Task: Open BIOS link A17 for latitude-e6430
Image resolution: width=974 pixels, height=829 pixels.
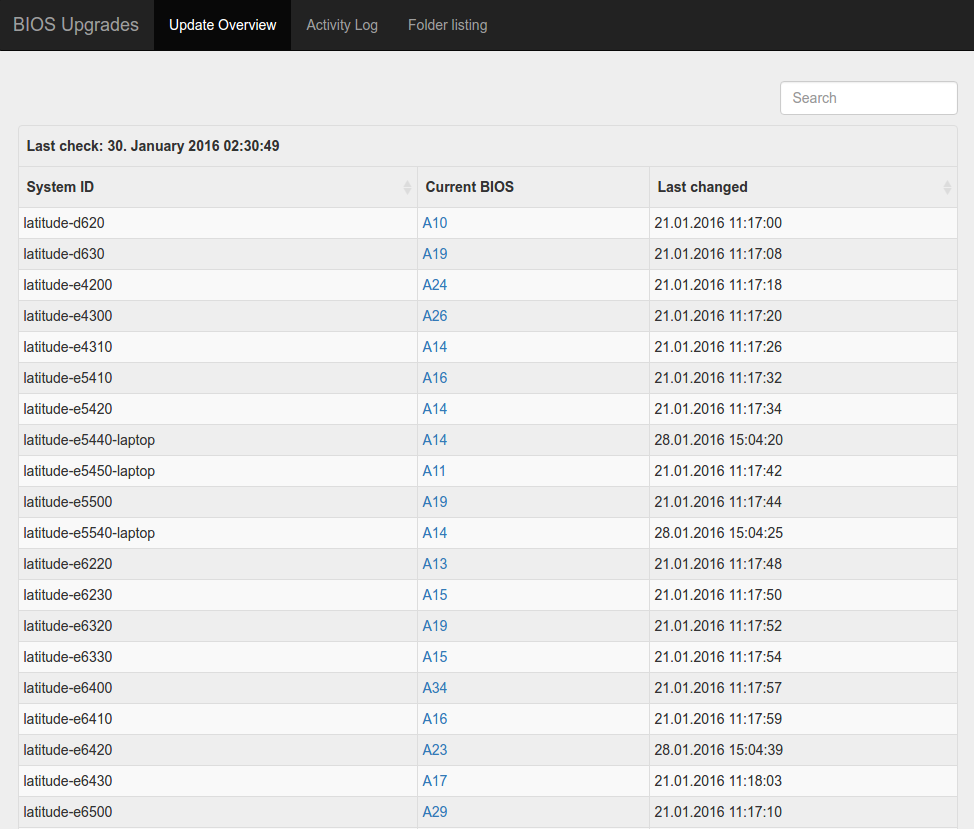Action: coord(435,781)
